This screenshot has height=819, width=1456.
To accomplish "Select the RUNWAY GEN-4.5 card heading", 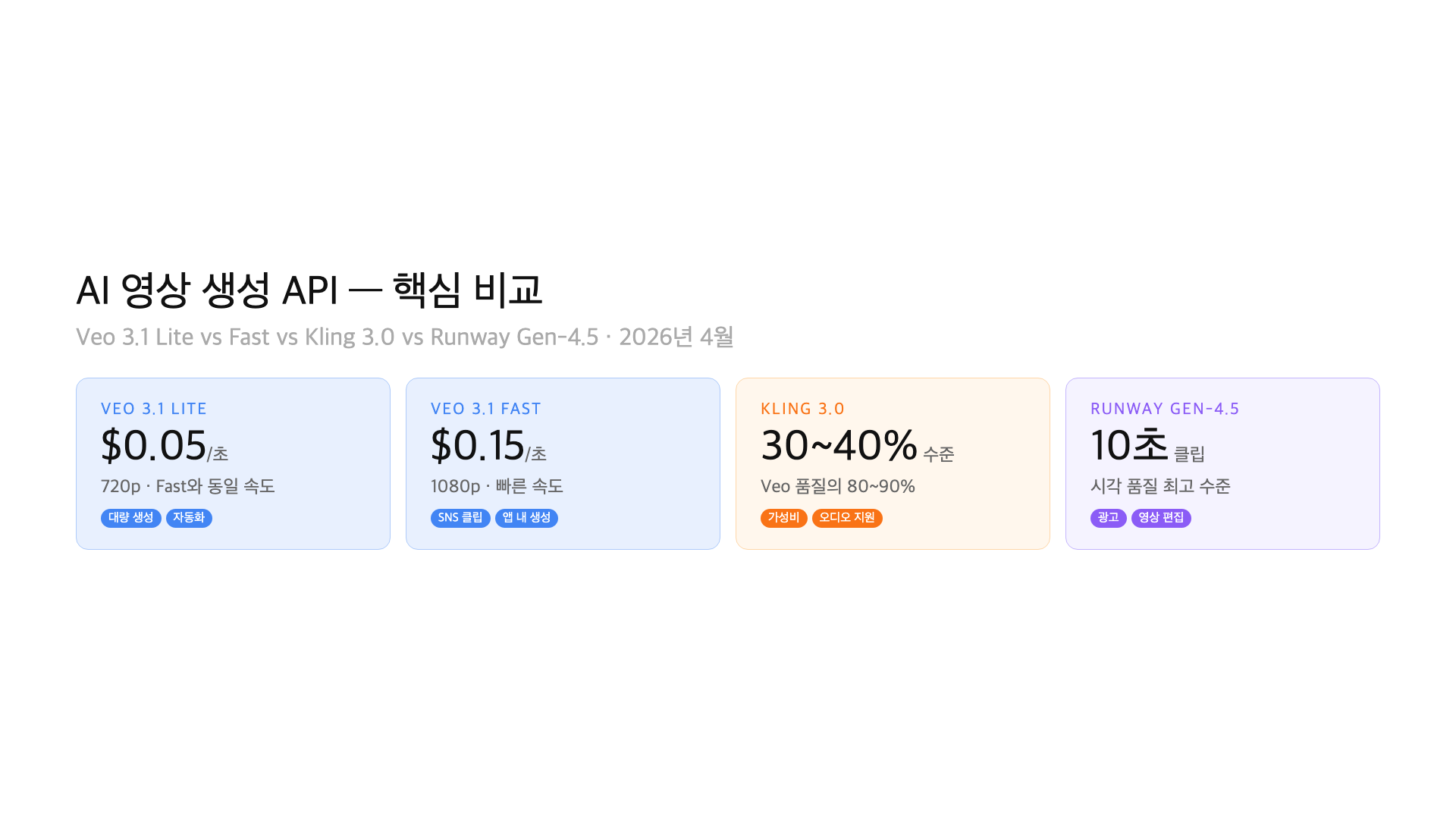I will pos(1165,409).
